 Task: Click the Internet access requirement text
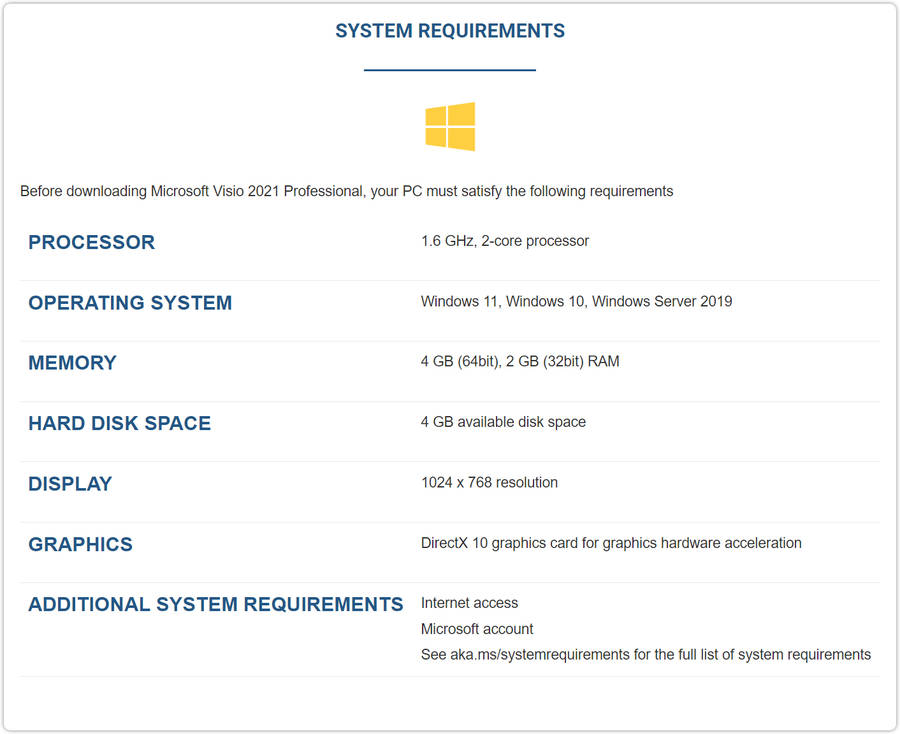click(x=469, y=603)
